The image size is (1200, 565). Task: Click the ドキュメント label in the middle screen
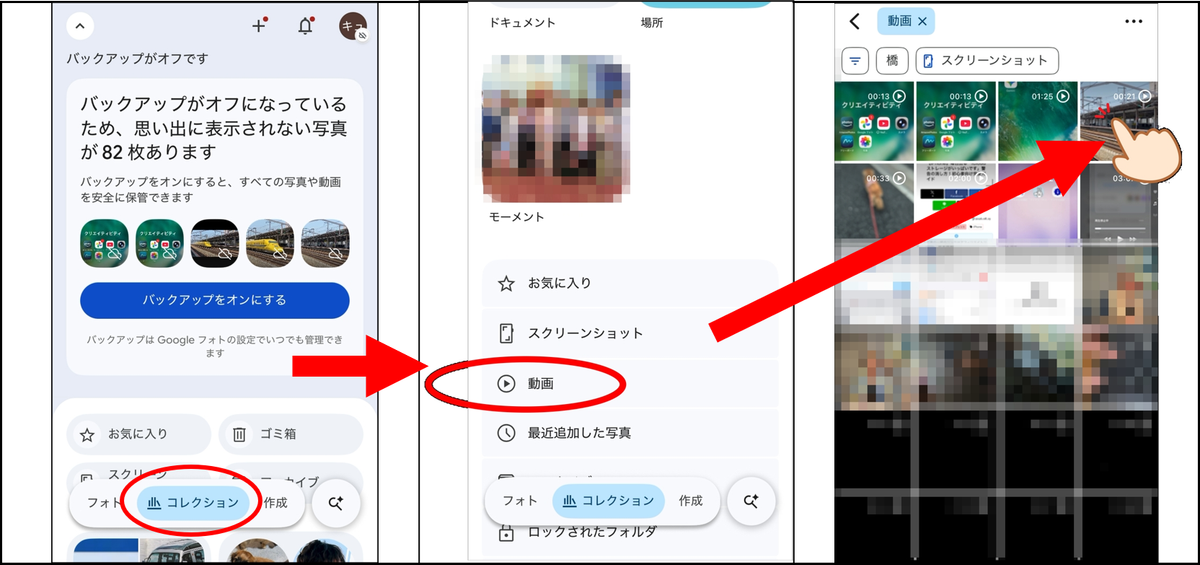coord(522,22)
